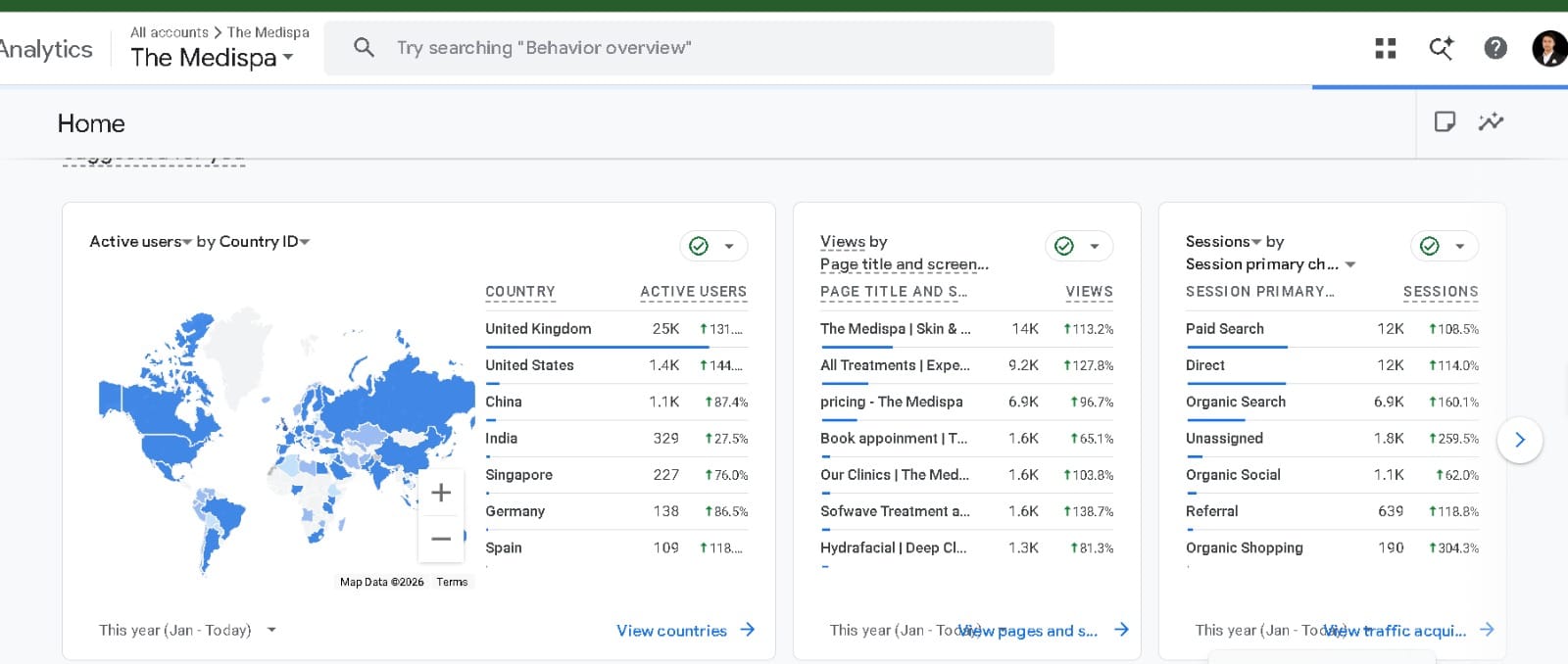Click the Home page heading
This screenshot has width=1568, height=664.
91,123
